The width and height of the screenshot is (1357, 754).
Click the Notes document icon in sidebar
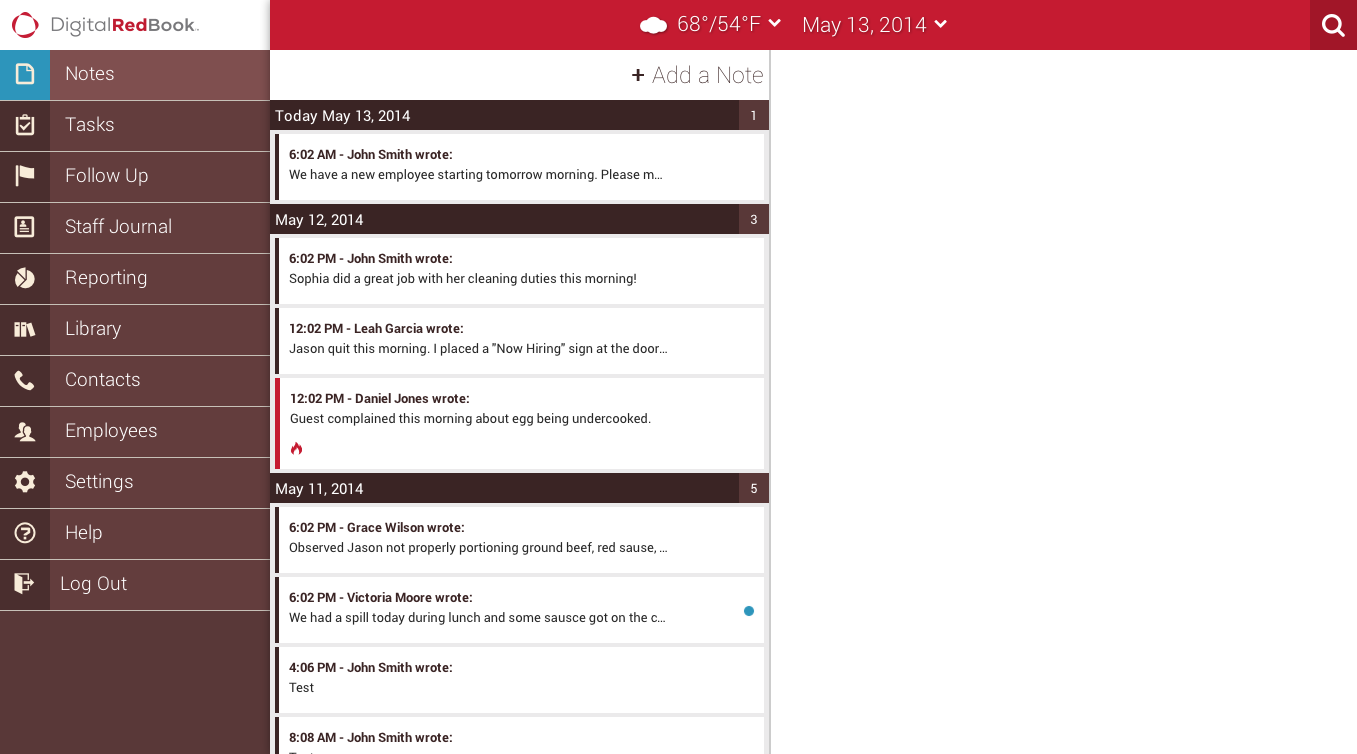(25, 74)
